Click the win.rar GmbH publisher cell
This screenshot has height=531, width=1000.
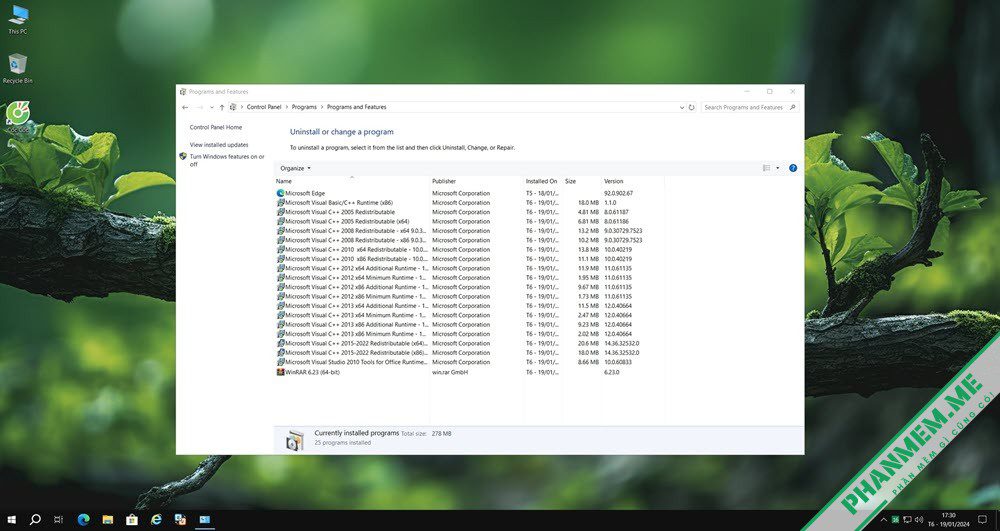click(x=450, y=372)
